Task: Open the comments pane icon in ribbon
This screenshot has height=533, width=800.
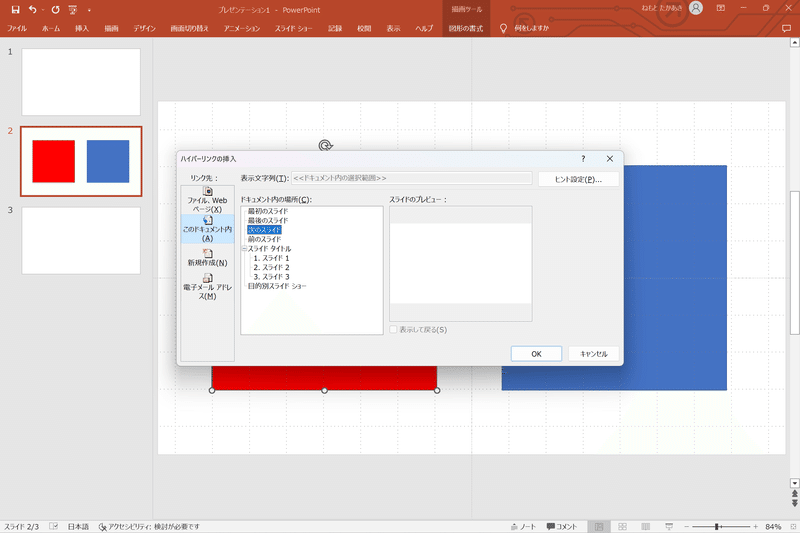Action: [x=786, y=29]
